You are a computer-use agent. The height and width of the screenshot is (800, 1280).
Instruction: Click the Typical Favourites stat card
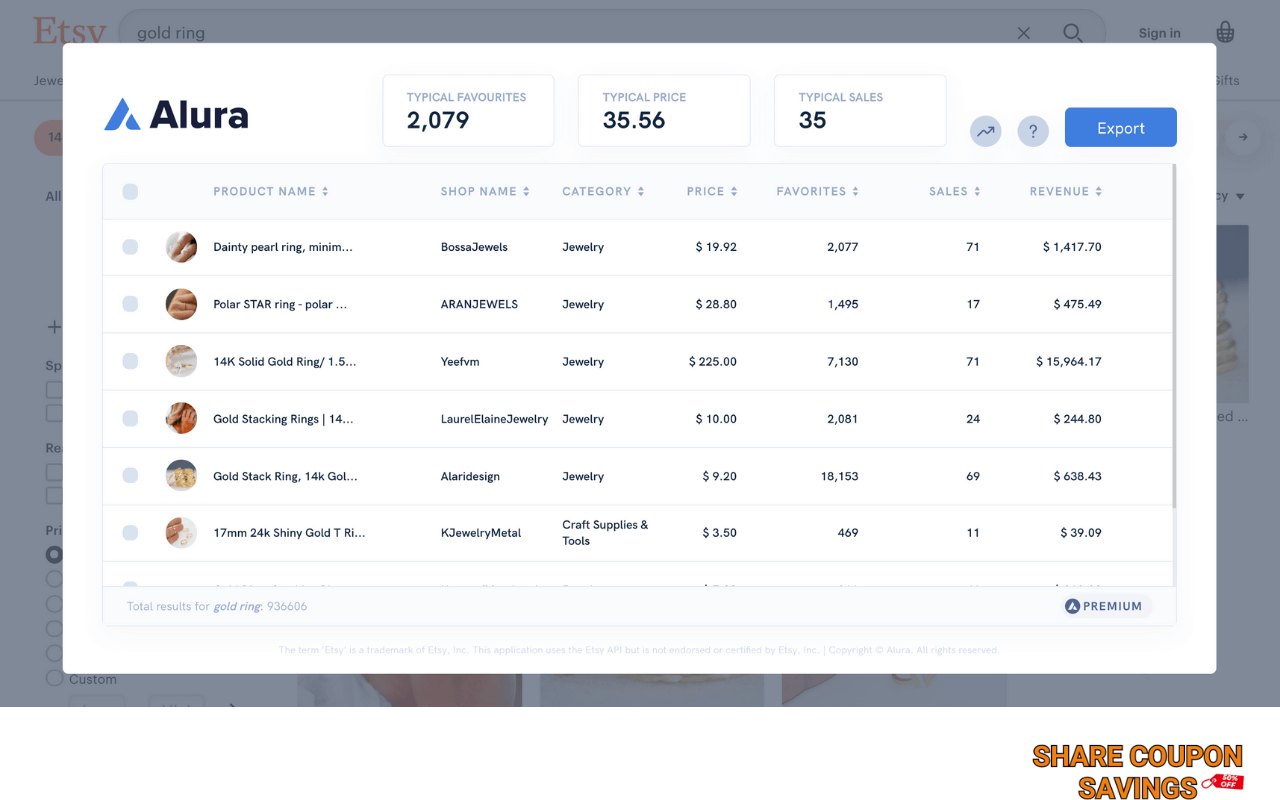[468, 111]
